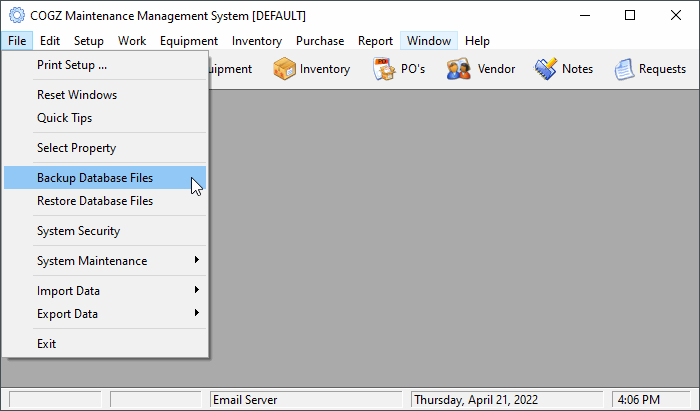Open the Report menu
Image resolution: width=700 pixels, height=411 pixels.
pyautogui.click(x=375, y=41)
